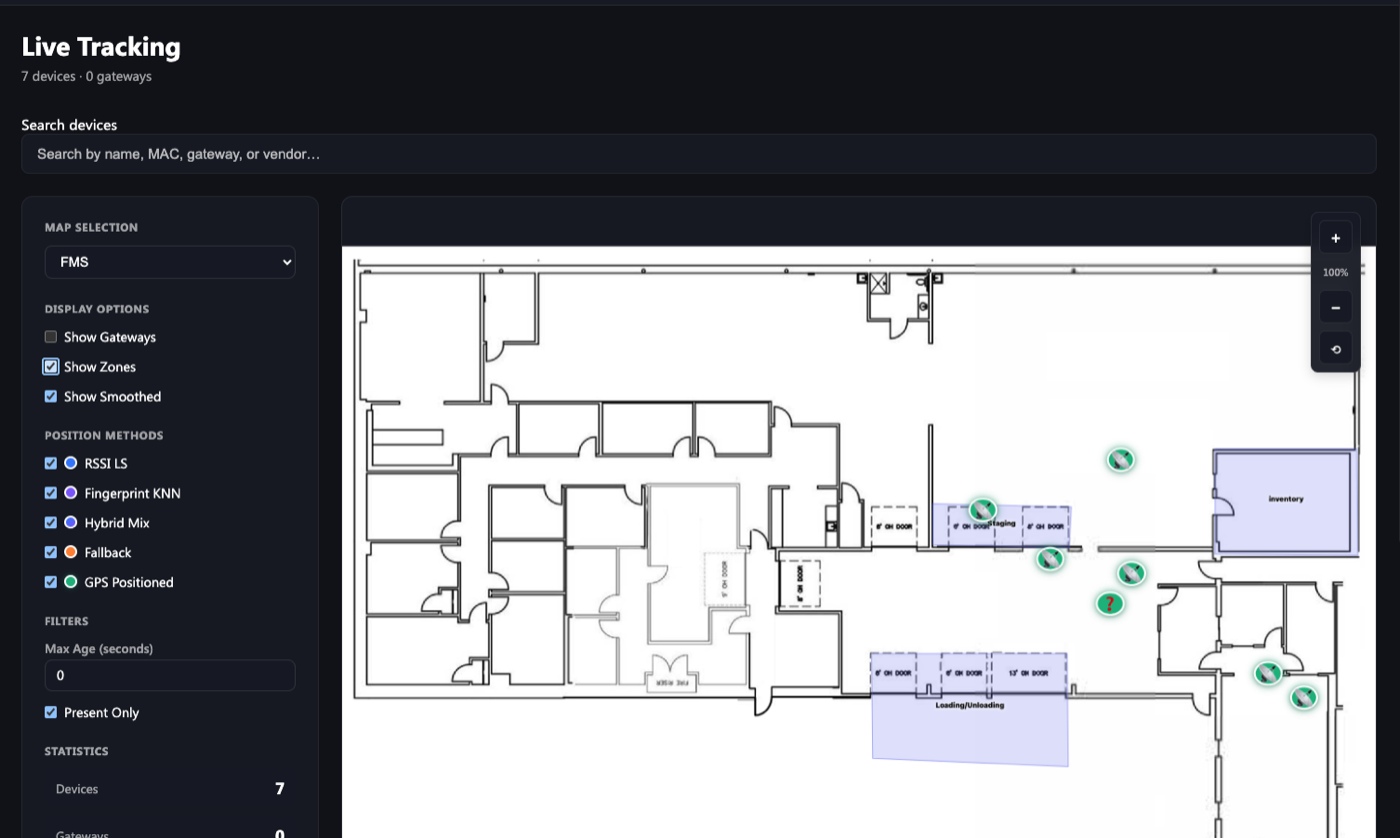Zoom in on the map
Image resolution: width=1400 pixels, height=838 pixels.
(1335, 237)
